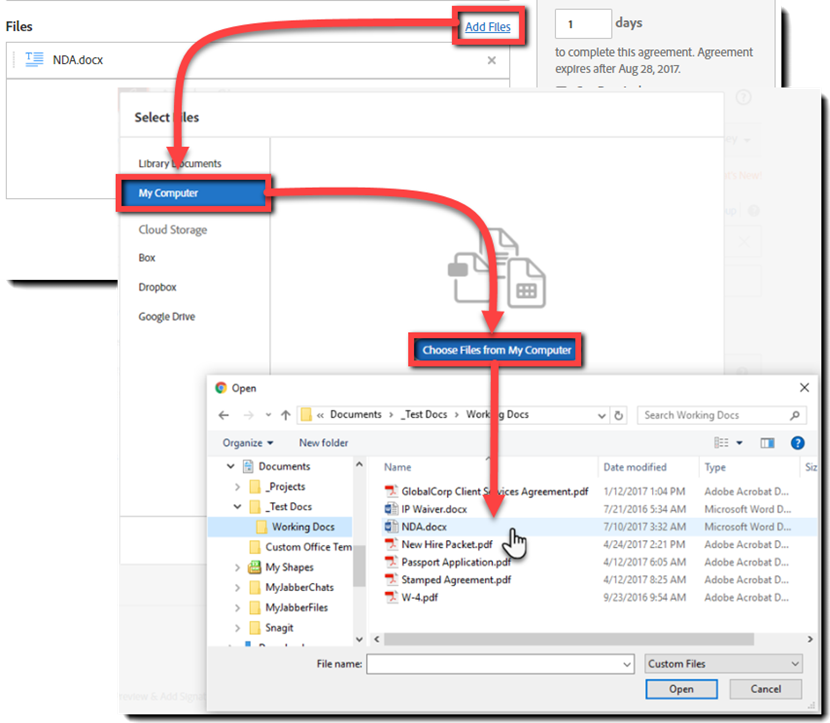Go back using the left arrow in Open dialog
Viewport: 830px width, 723px height.
pyautogui.click(x=224, y=415)
